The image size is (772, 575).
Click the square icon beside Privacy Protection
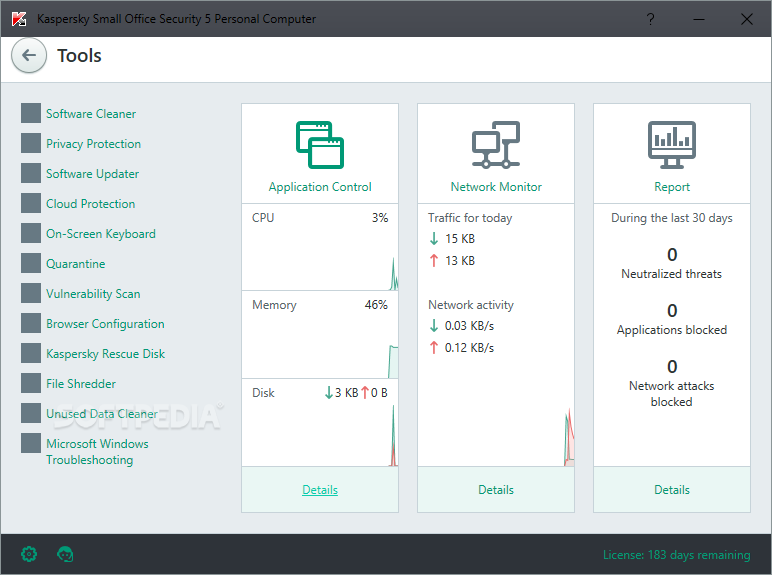pos(31,143)
